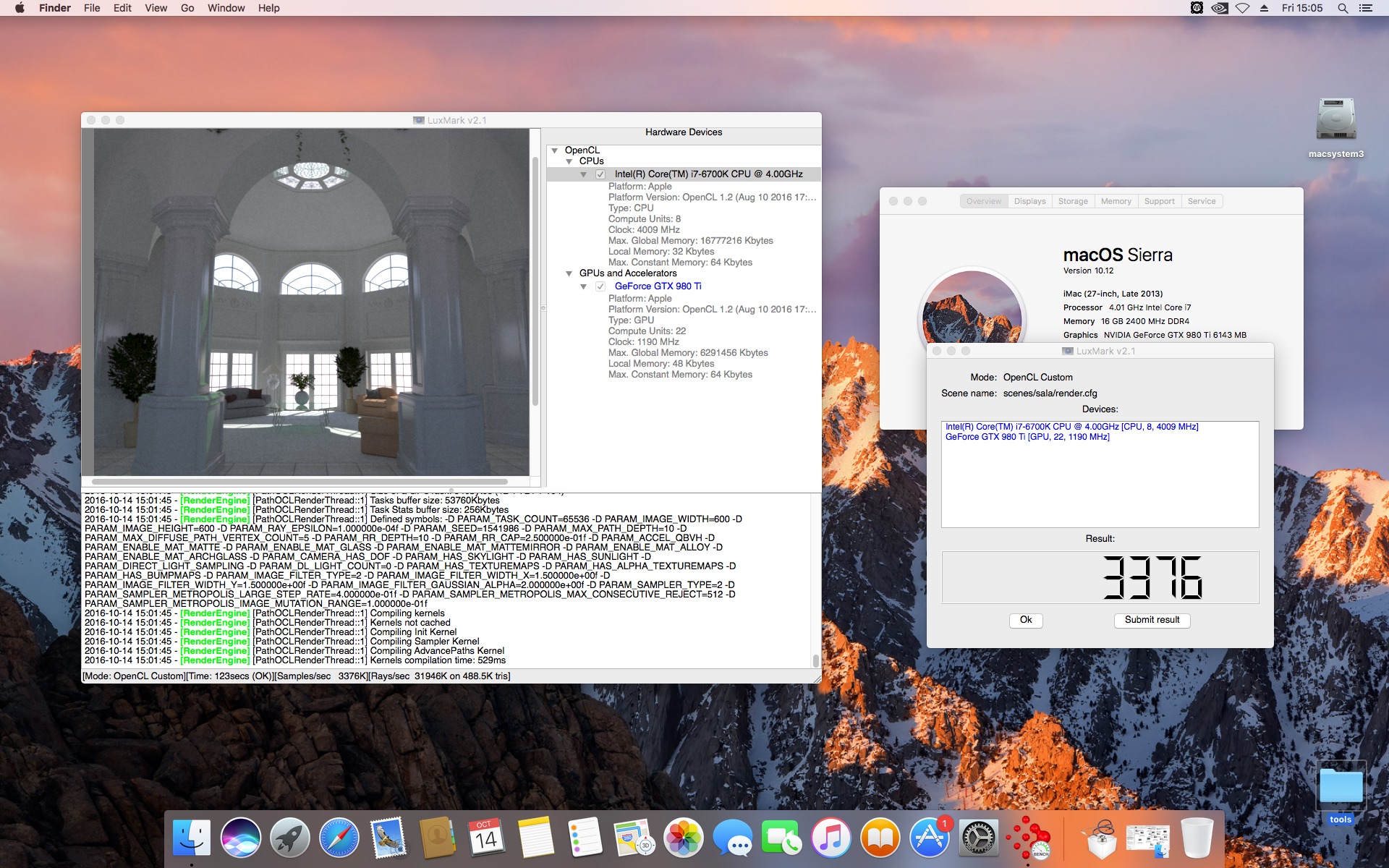
Task: Open the Go menu
Action: point(187,8)
